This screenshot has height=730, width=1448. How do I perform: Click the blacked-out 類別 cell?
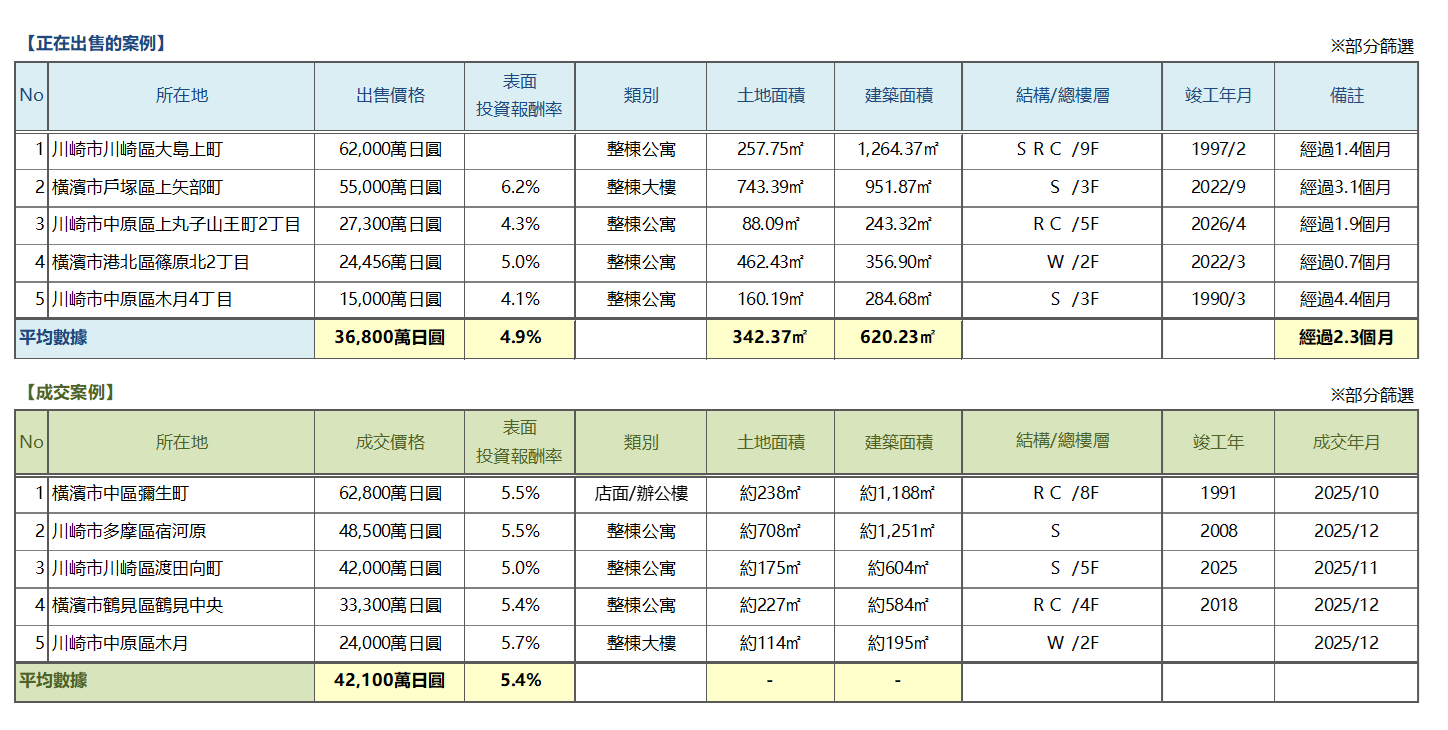pyautogui.click(x=641, y=494)
